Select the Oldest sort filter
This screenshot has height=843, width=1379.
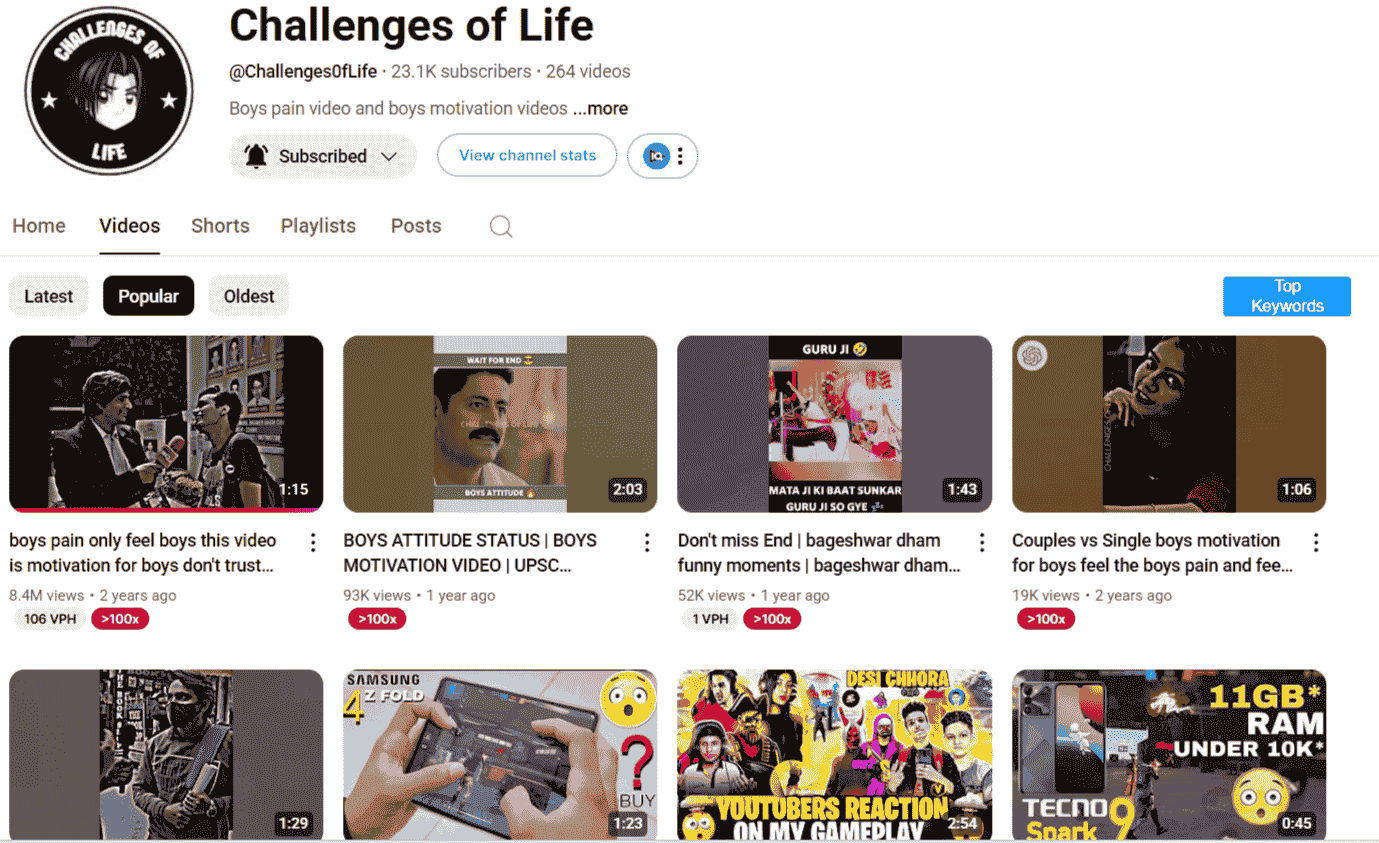point(249,296)
